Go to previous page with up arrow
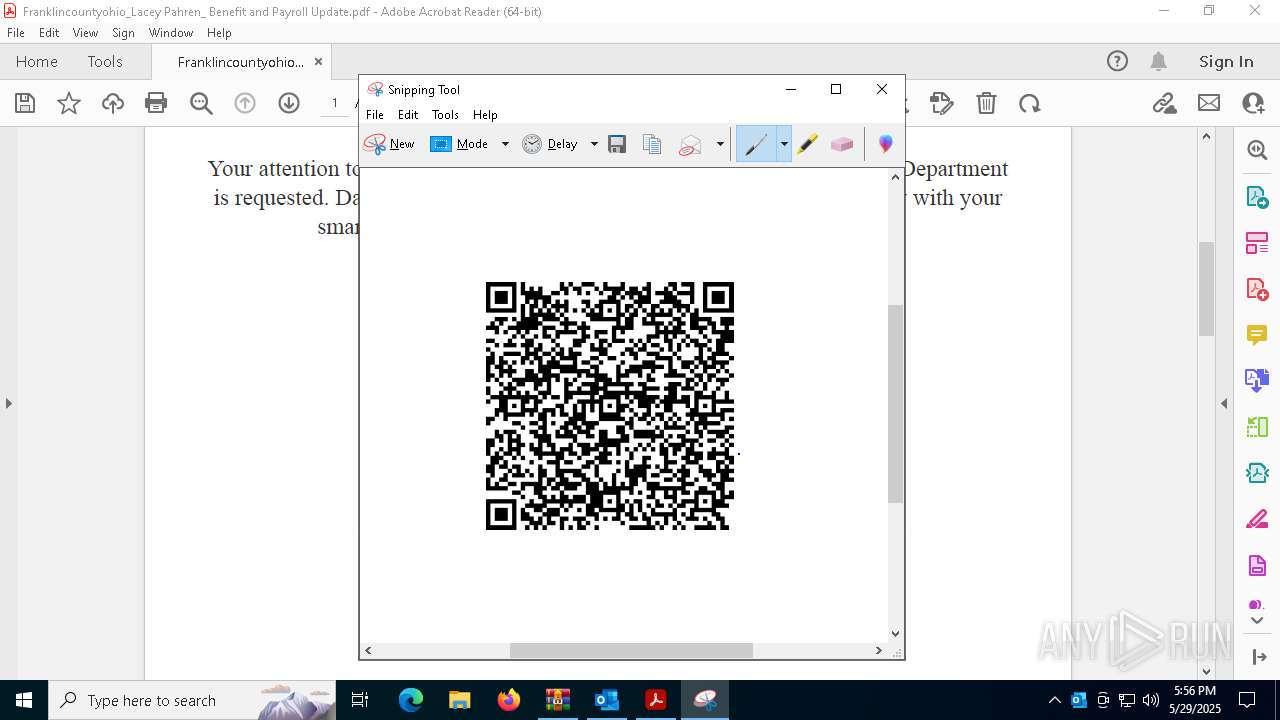 pos(245,103)
